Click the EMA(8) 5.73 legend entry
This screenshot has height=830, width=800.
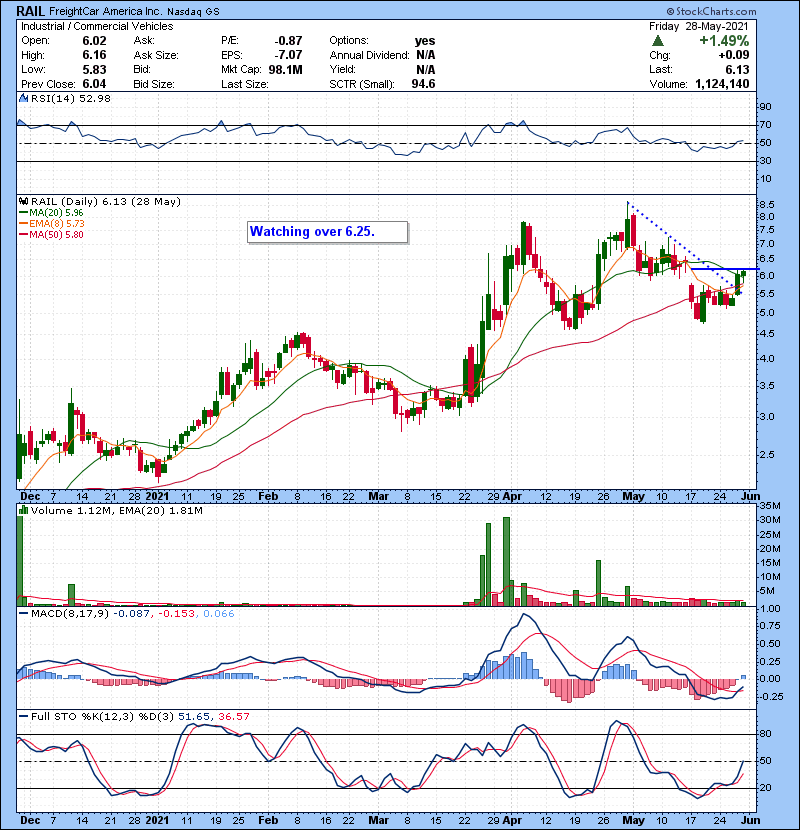click(x=51, y=223)
